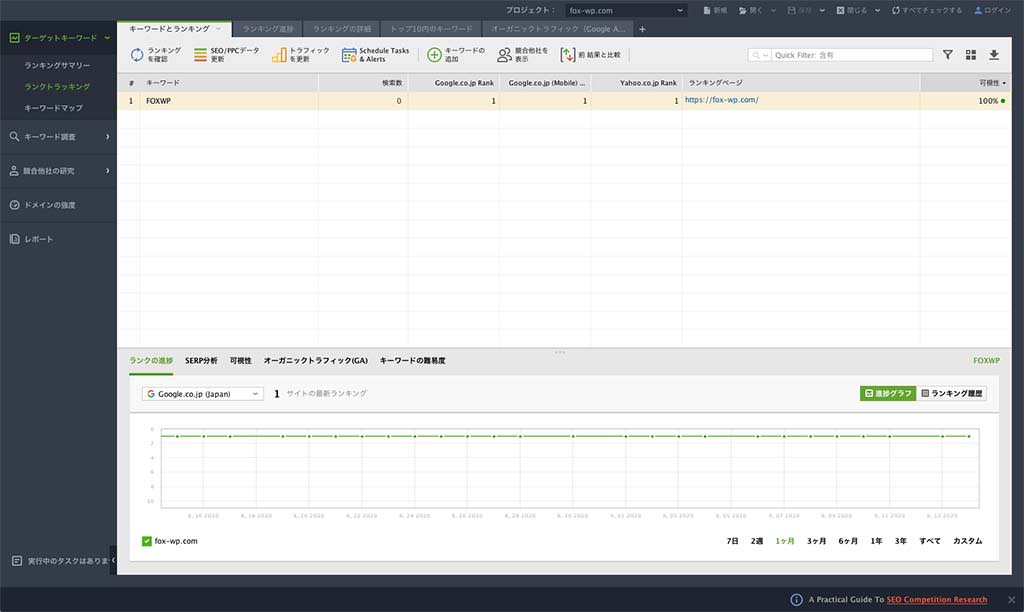Open the Quick Filter search type dropdown
The width and height of the screenshot is (1024, 612).
[760, 55]
